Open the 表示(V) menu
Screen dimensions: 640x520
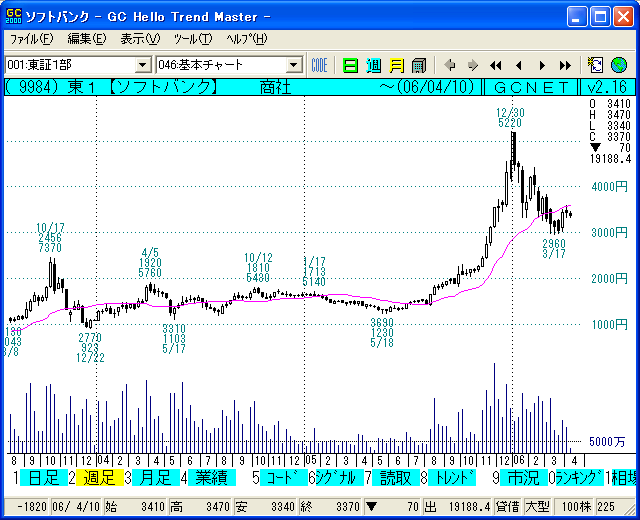coord(139,39)
